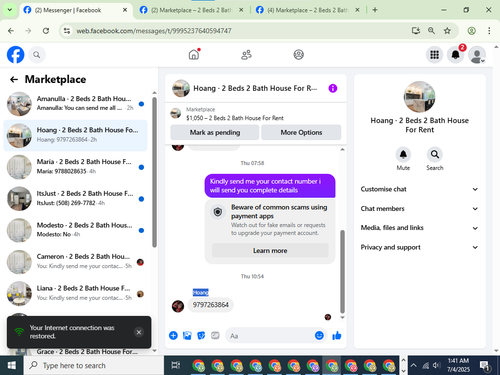The image size is (500, 375).
Task: Open the Windows notification center icon
Action: tap(485, 366)
